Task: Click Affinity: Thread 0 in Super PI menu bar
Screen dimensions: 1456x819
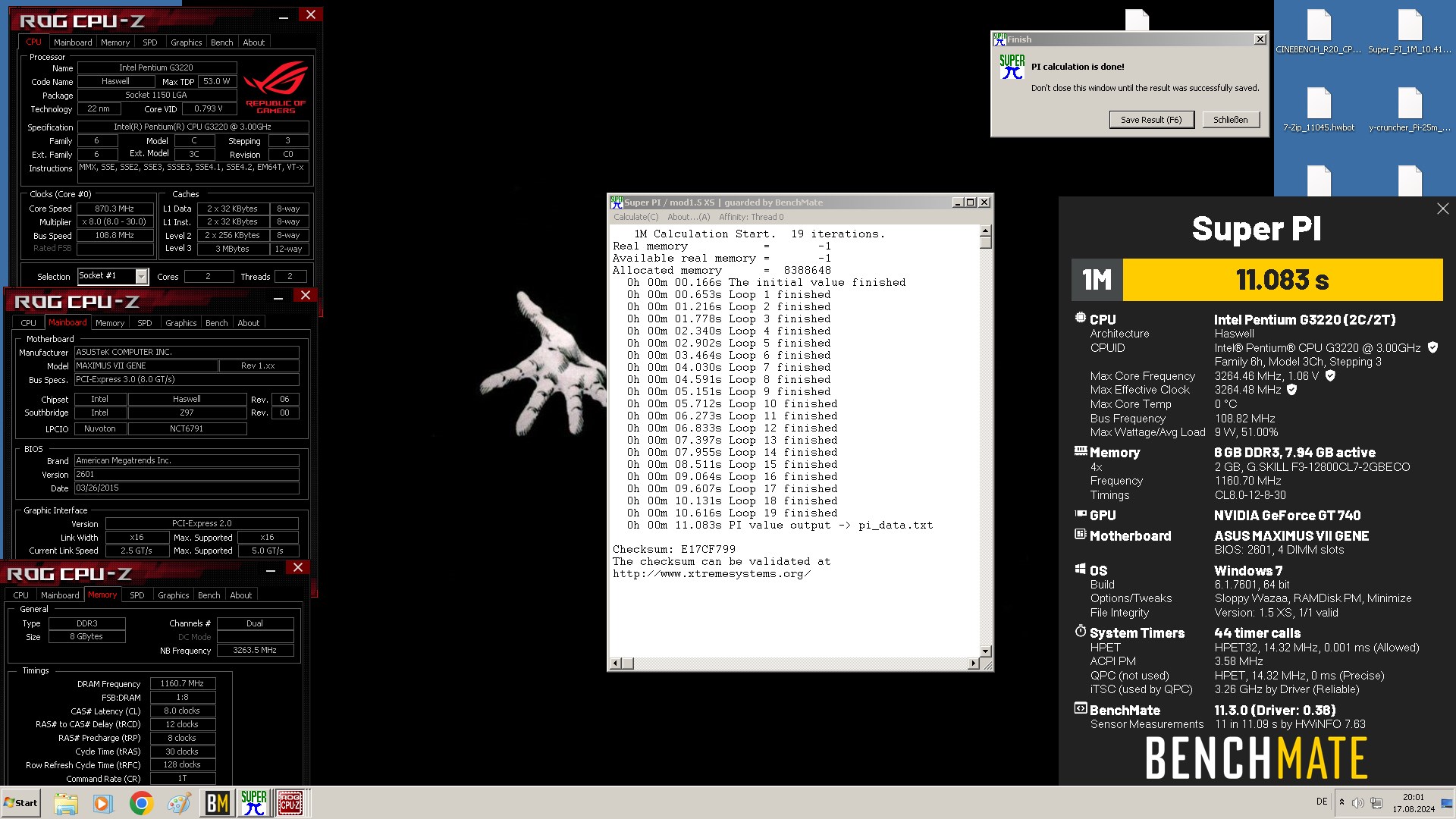Action: point(751,217)
